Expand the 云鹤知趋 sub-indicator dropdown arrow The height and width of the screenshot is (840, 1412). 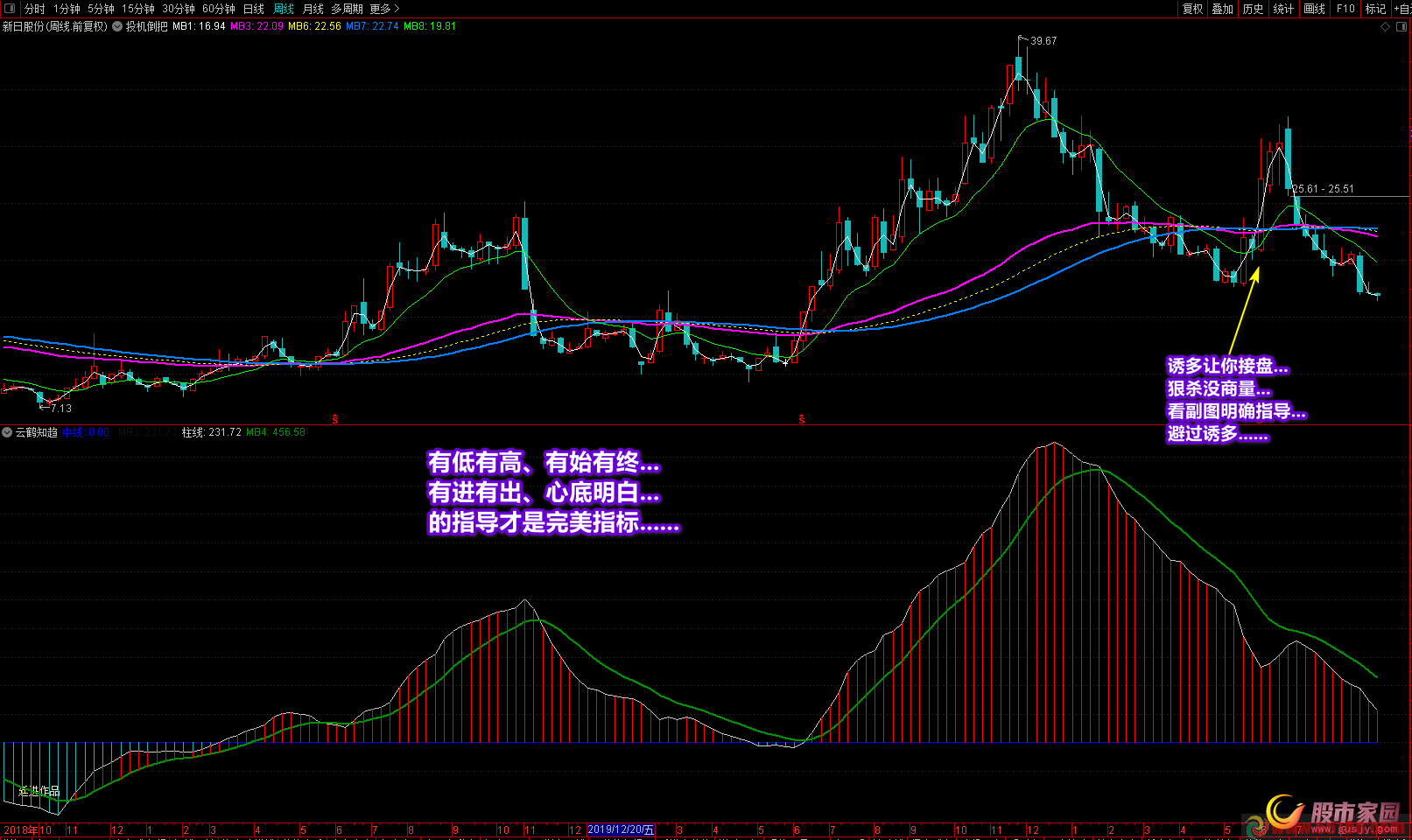coord(7,432)
